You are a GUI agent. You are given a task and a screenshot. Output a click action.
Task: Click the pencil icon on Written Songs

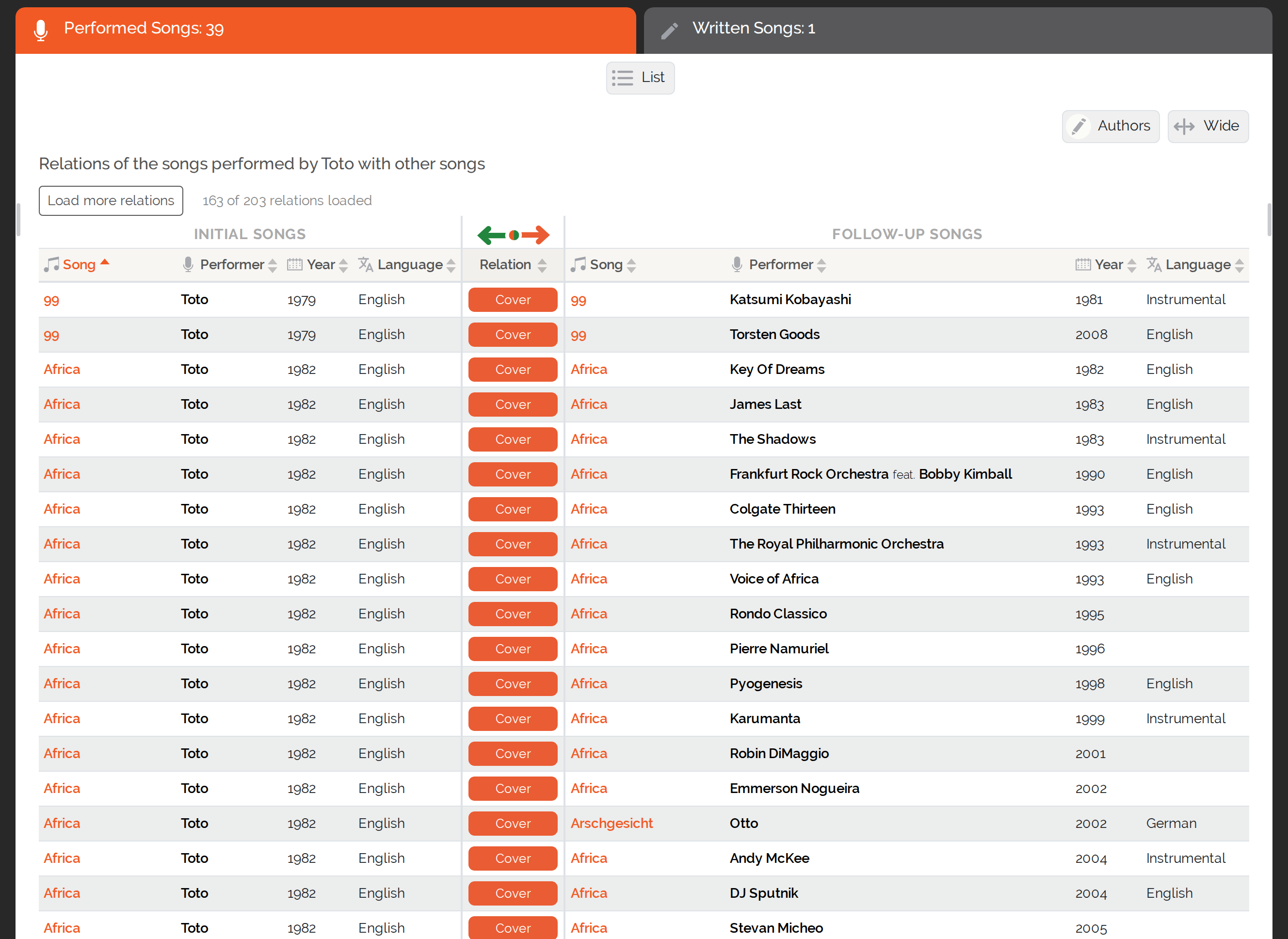(x=670, y=30)
